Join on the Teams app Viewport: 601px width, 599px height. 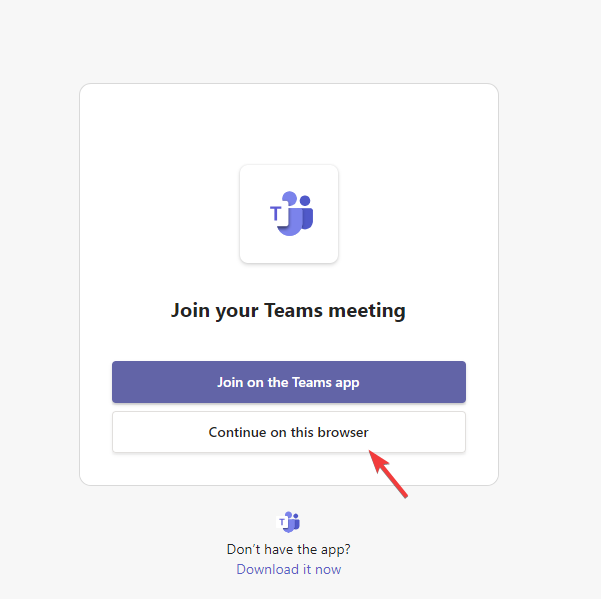(289, 382)
